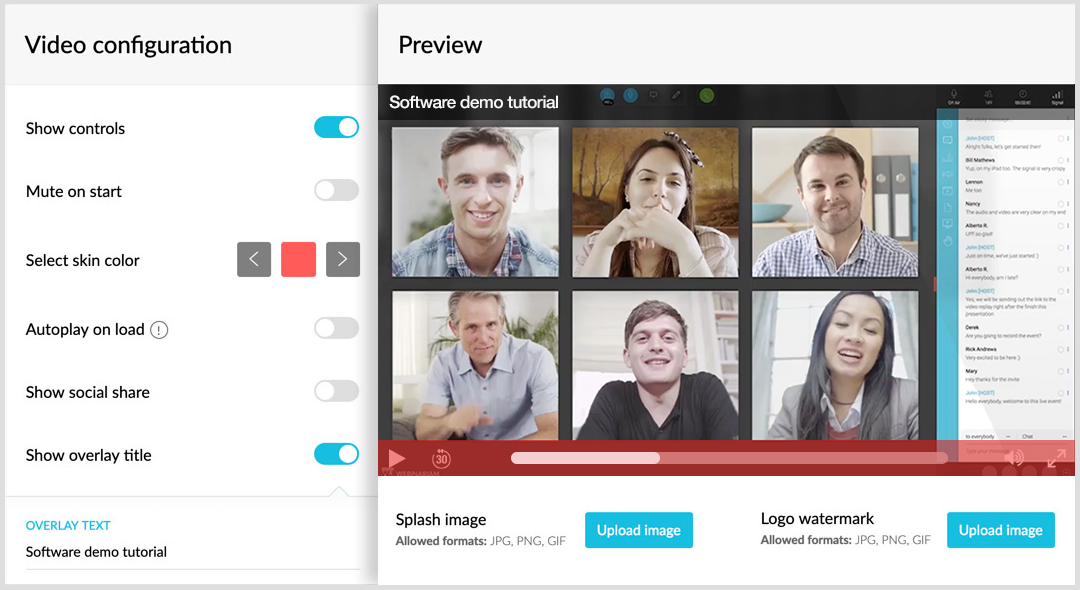This screenshot has width=1080, height=590.
Task: Click the green phone call icon
Action: [x=707, y=96]
